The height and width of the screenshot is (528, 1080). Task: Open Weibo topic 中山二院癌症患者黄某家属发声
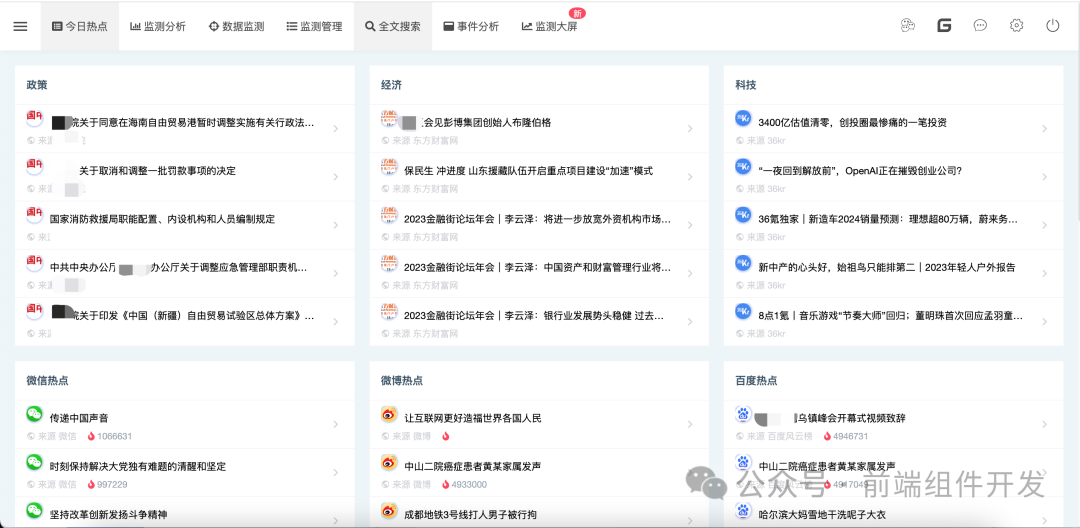coord(472,466)
